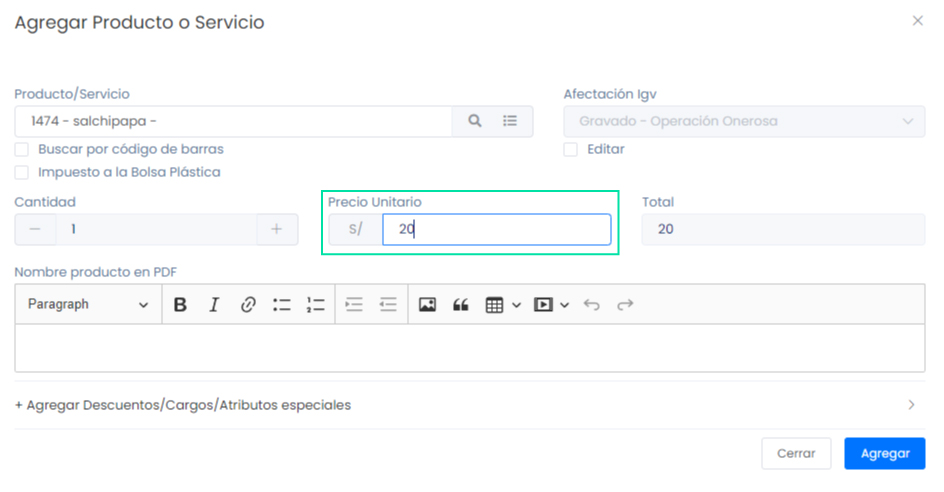The width and height of the screenshot is (944, 492).
Task: Enable Buscar por código de barras checkbox
Action: tap(22, 149)
